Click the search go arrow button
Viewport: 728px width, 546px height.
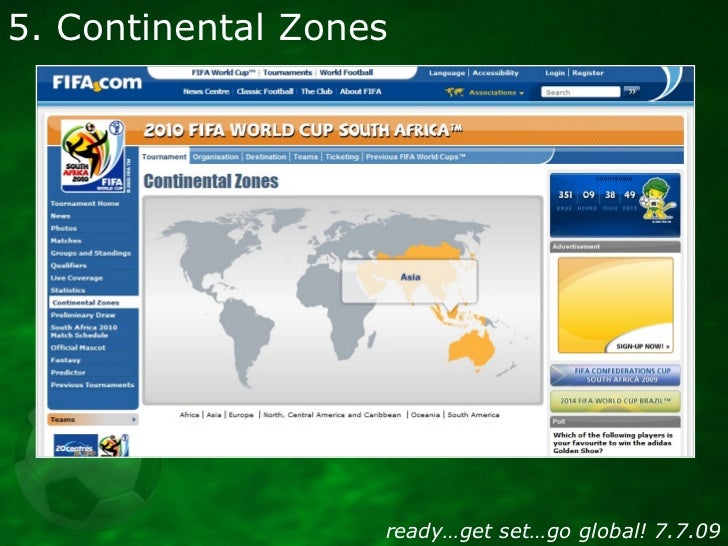[x=631, y=91]
